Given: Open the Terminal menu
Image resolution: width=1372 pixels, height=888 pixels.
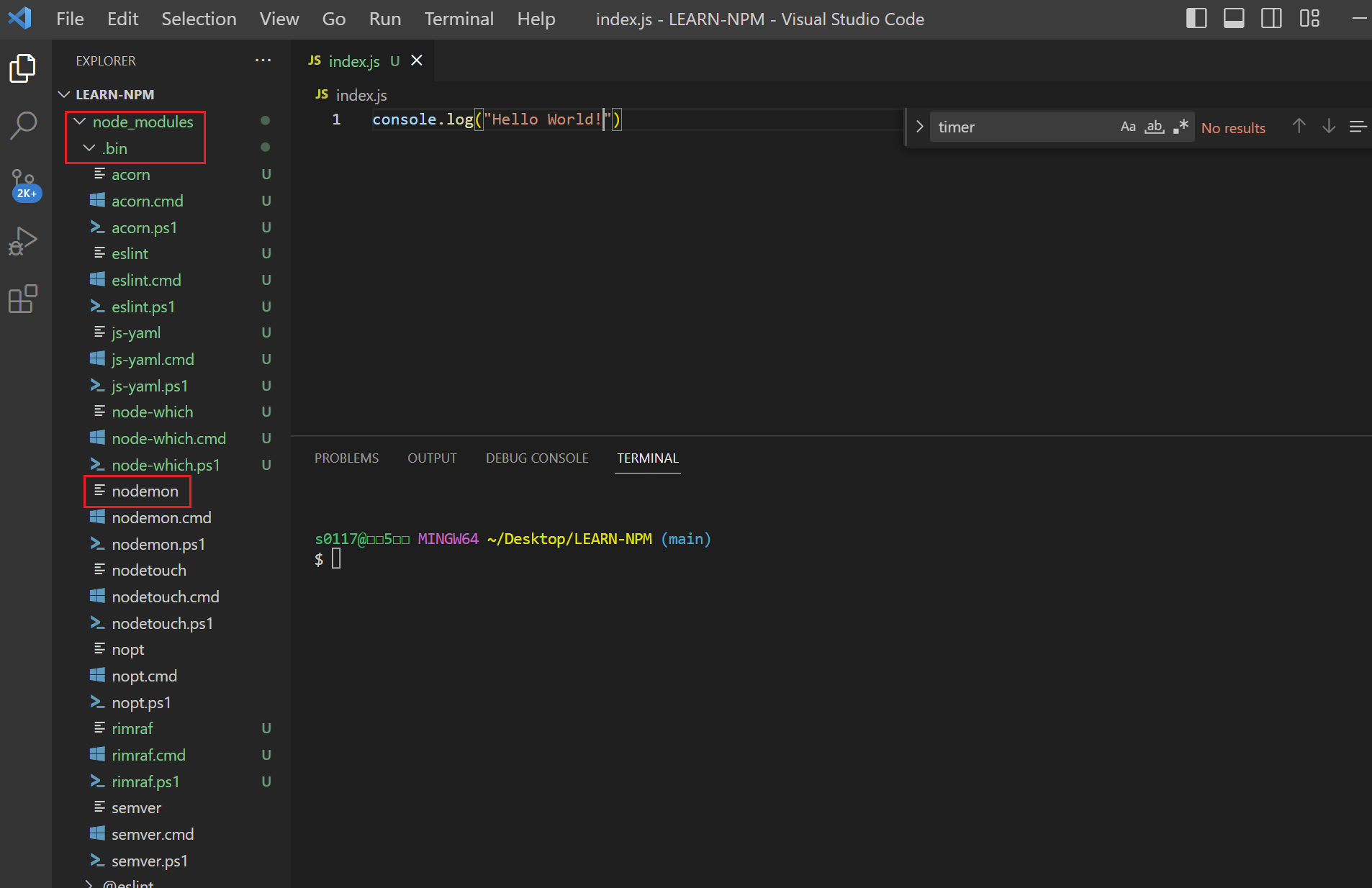Looking at the screenshot, I should coord(459,19).
